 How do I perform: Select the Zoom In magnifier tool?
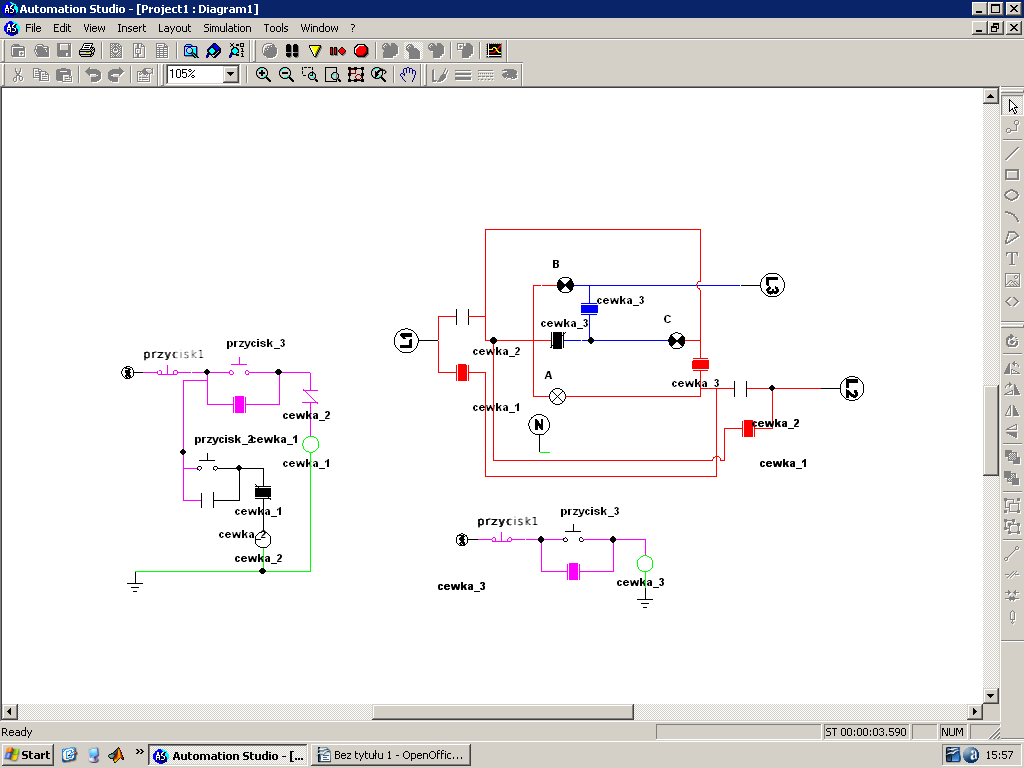(x=263, y=74)
